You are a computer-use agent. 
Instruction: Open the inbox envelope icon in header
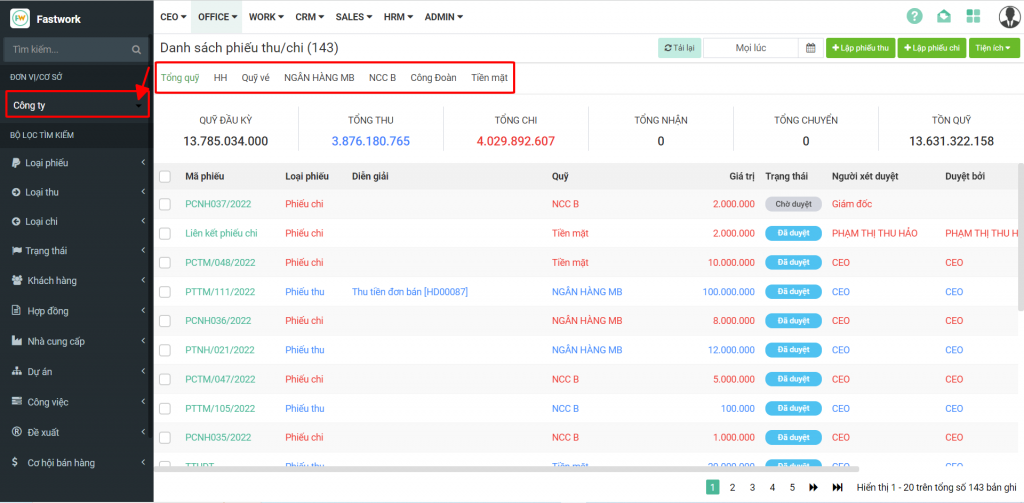coord(943,16)
